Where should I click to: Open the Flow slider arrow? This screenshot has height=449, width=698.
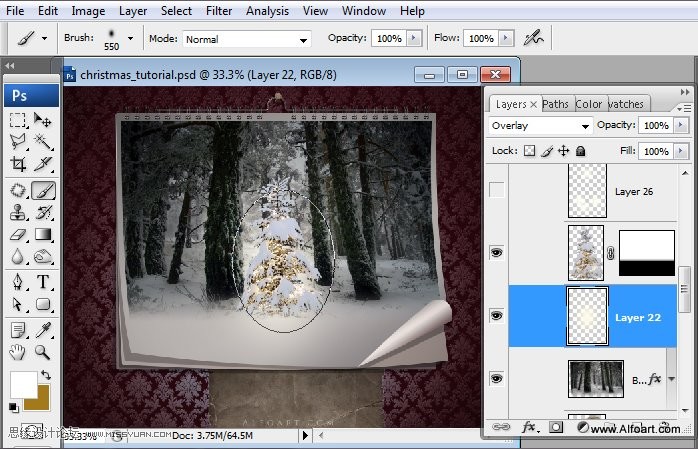506,38
